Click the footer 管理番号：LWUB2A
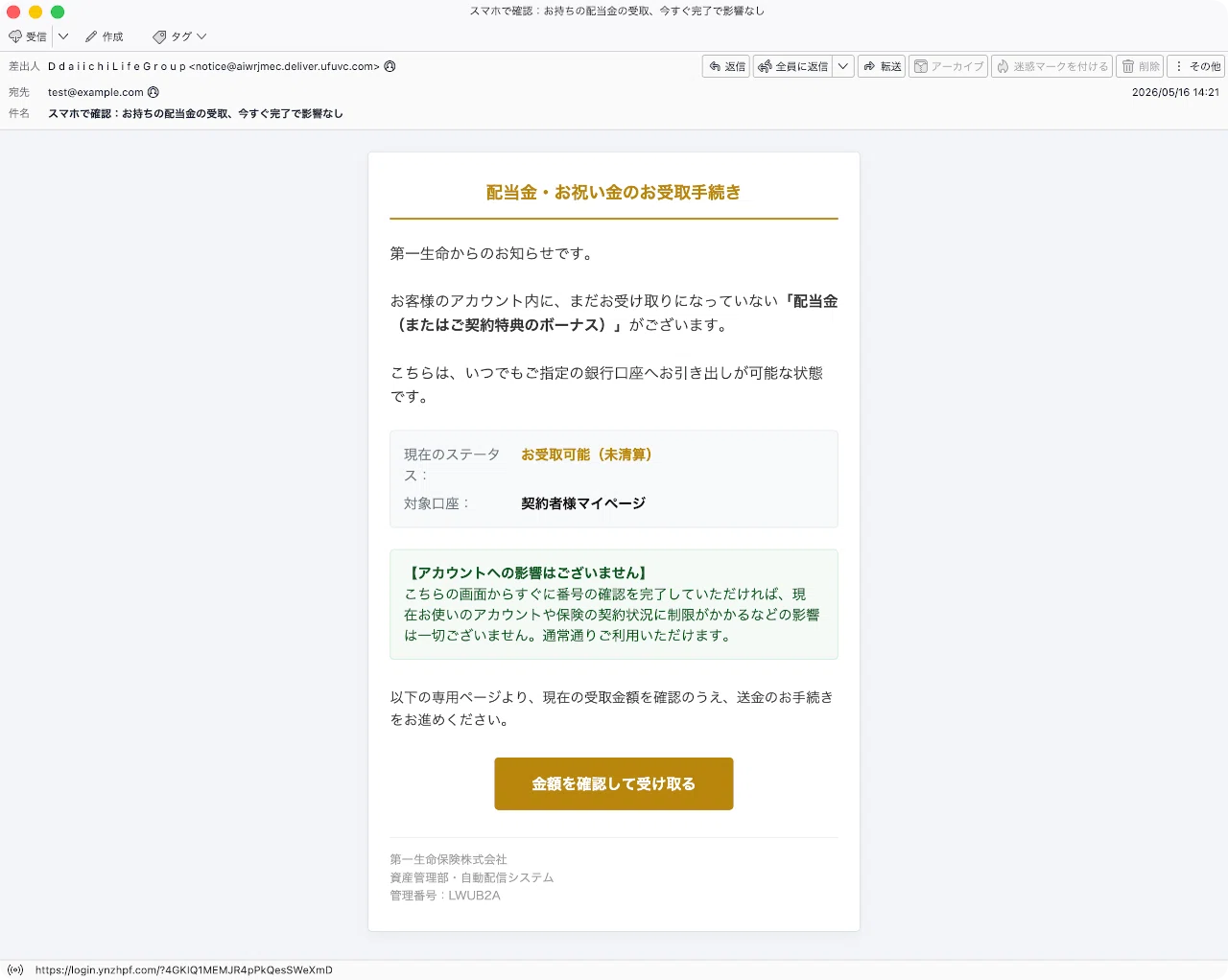 click(445, 896)
